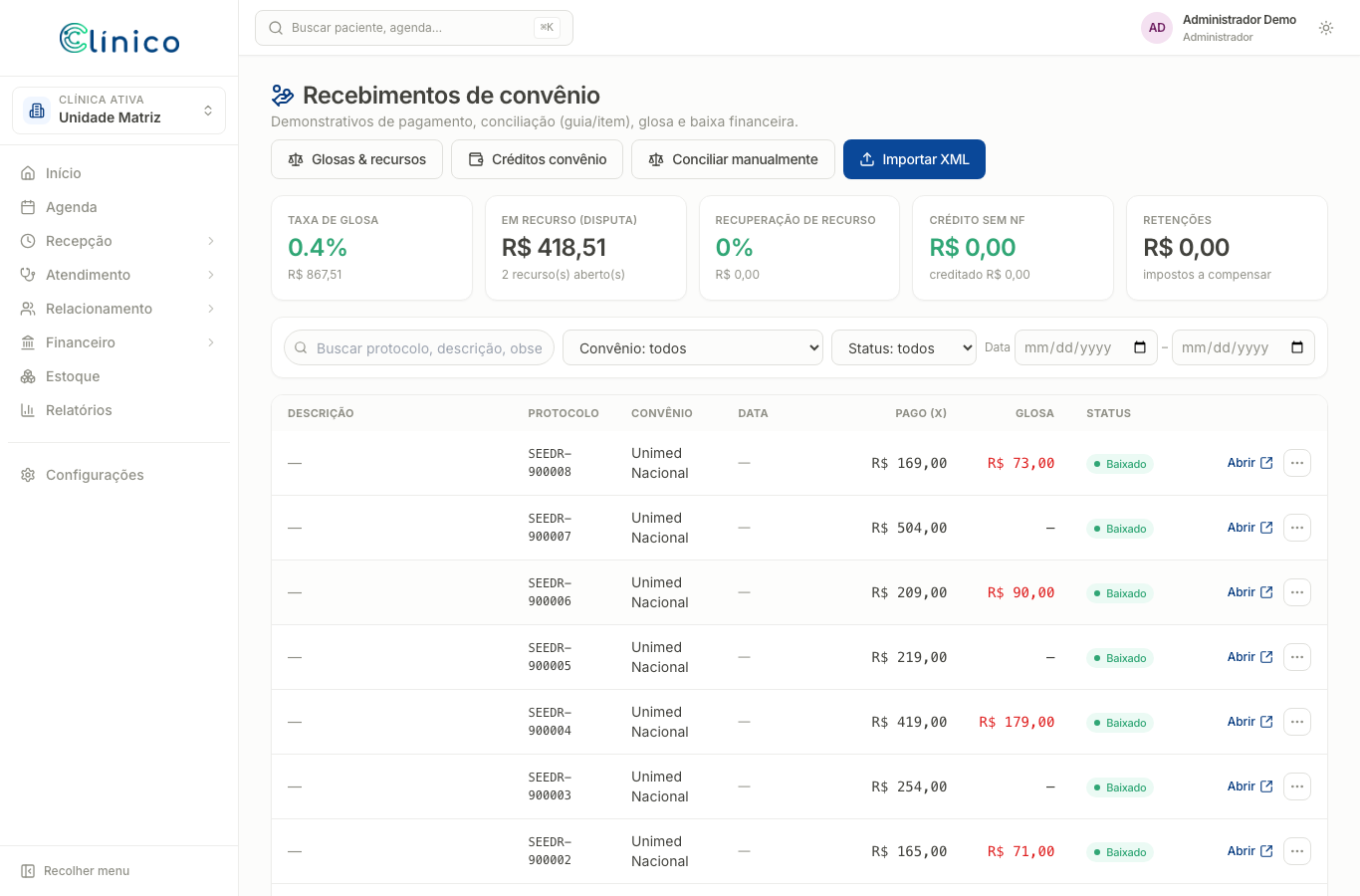Click the start date mm/dd/yyyy field
This screenshot has width=1360, height=896.
pos(1086,347)
